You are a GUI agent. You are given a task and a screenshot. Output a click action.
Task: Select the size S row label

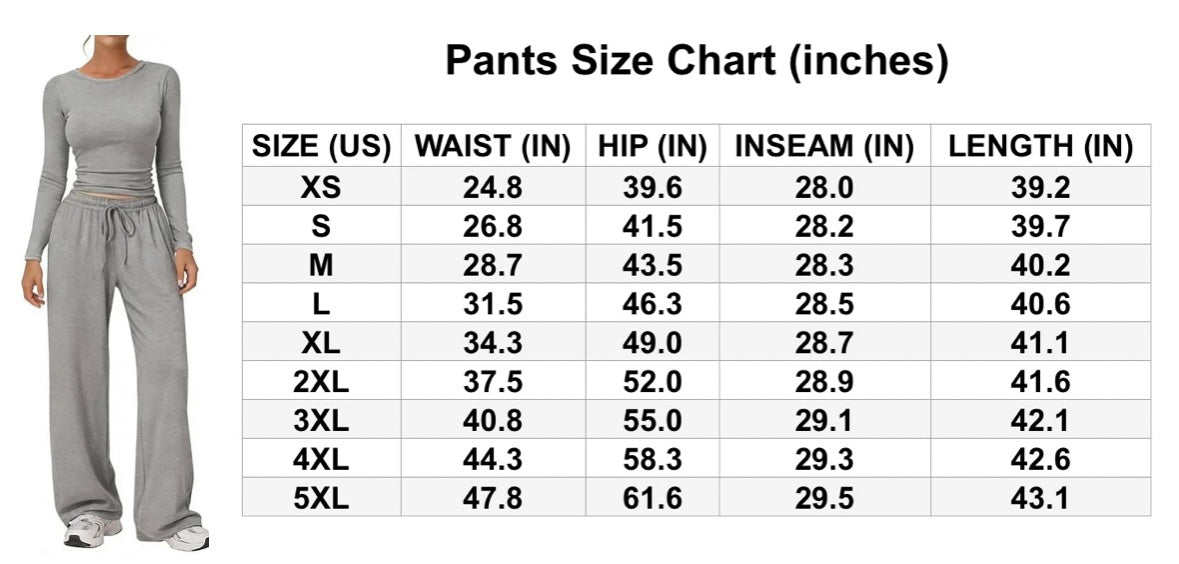tap(321, 226)
